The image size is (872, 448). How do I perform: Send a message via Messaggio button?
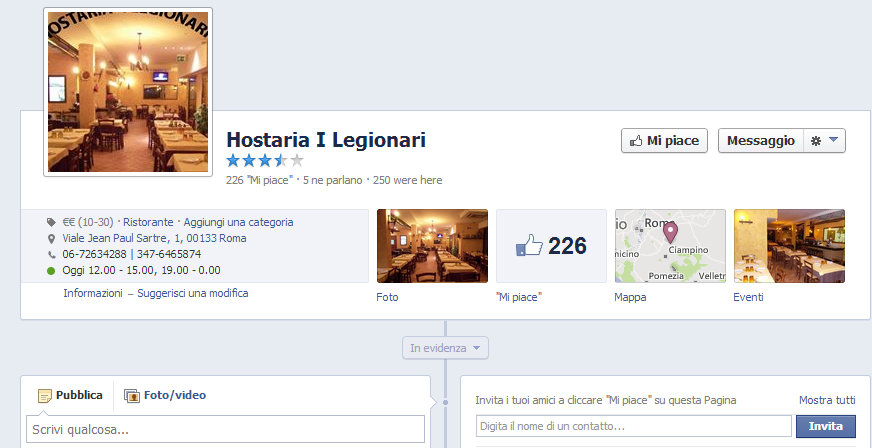[x=760, y=141]
